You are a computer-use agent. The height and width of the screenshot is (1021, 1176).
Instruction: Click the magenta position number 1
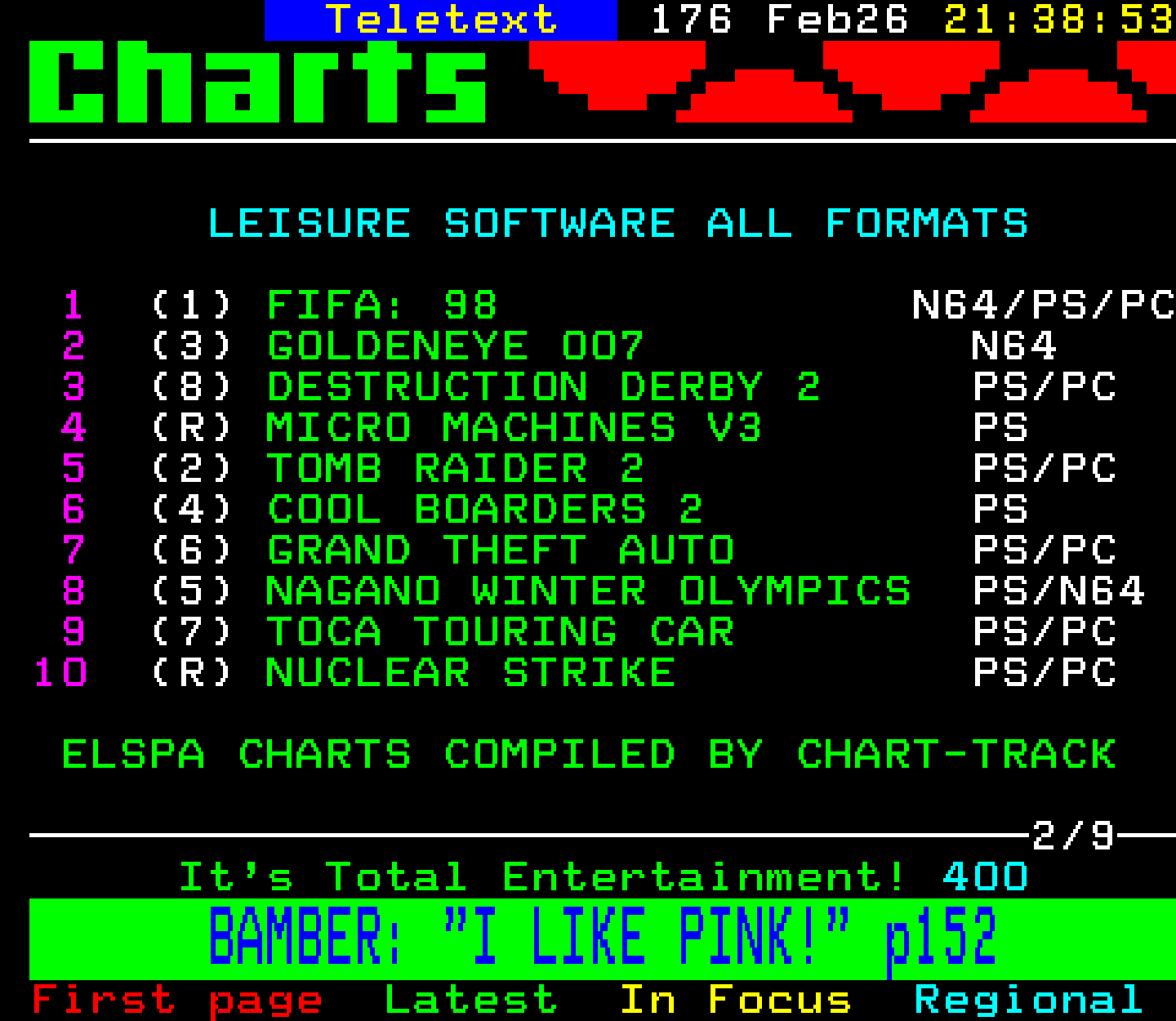tap(73, 305)
